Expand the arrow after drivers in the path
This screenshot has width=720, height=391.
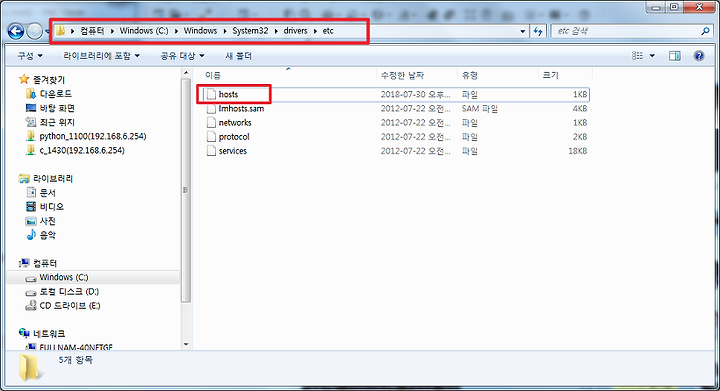pyautogui.click(x=315, y=31)
